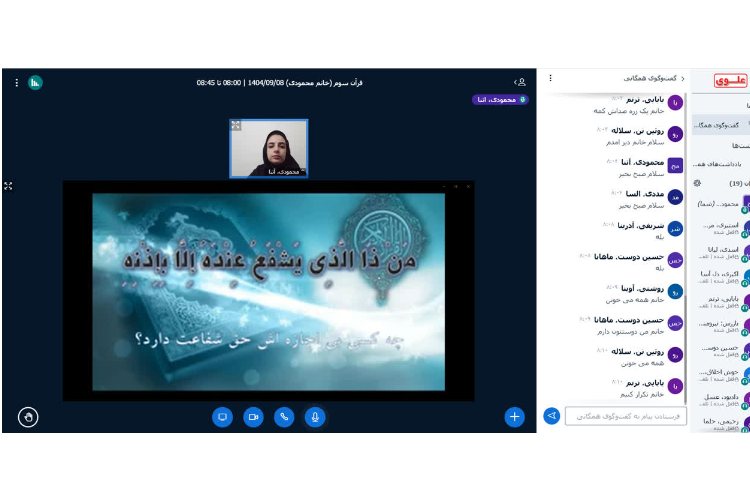
Task: Toggle the webcam camera button
Action: point(254,417)
